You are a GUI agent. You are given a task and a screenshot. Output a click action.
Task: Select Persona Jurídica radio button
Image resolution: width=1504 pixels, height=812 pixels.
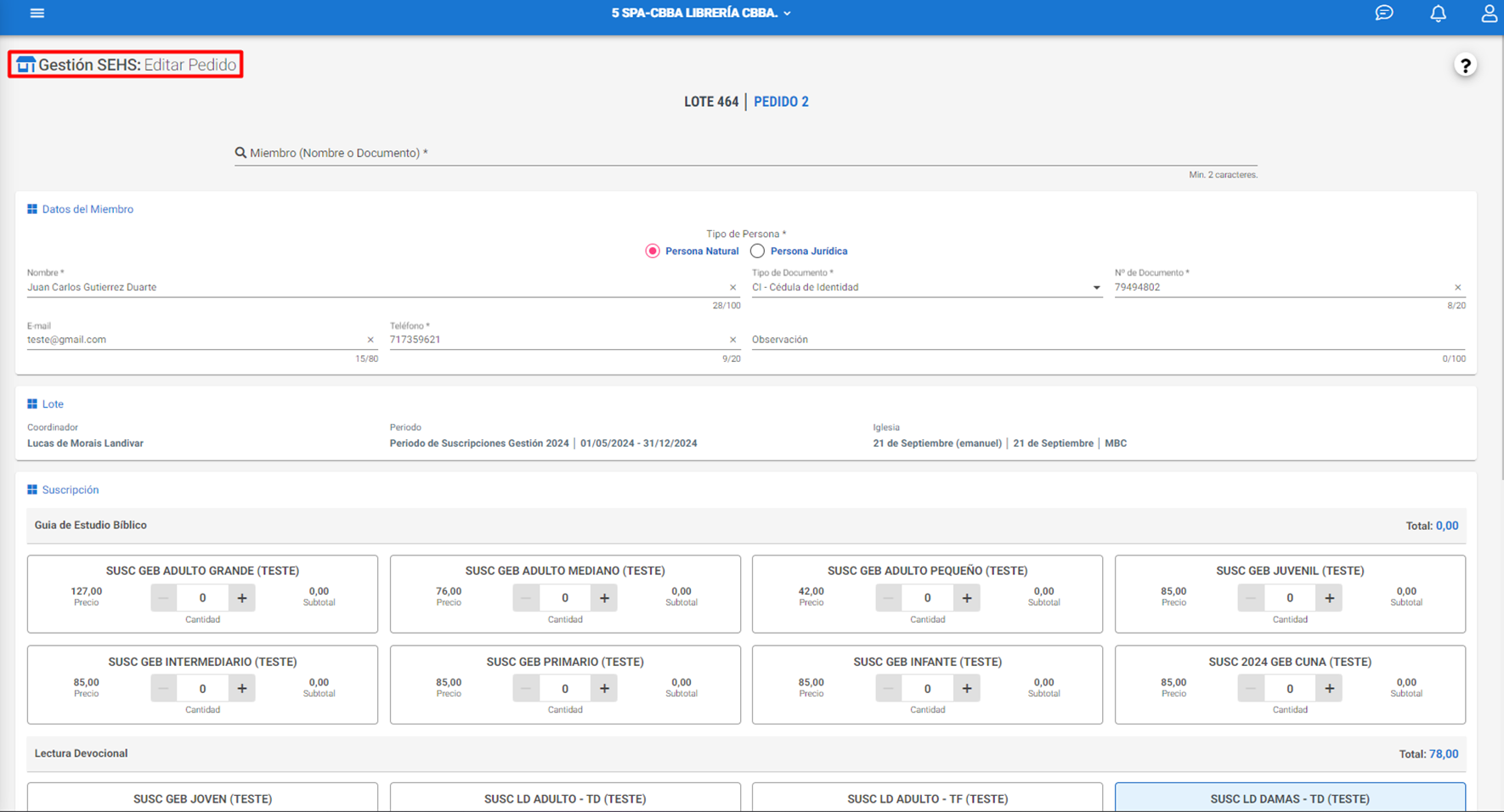(757, 251)
